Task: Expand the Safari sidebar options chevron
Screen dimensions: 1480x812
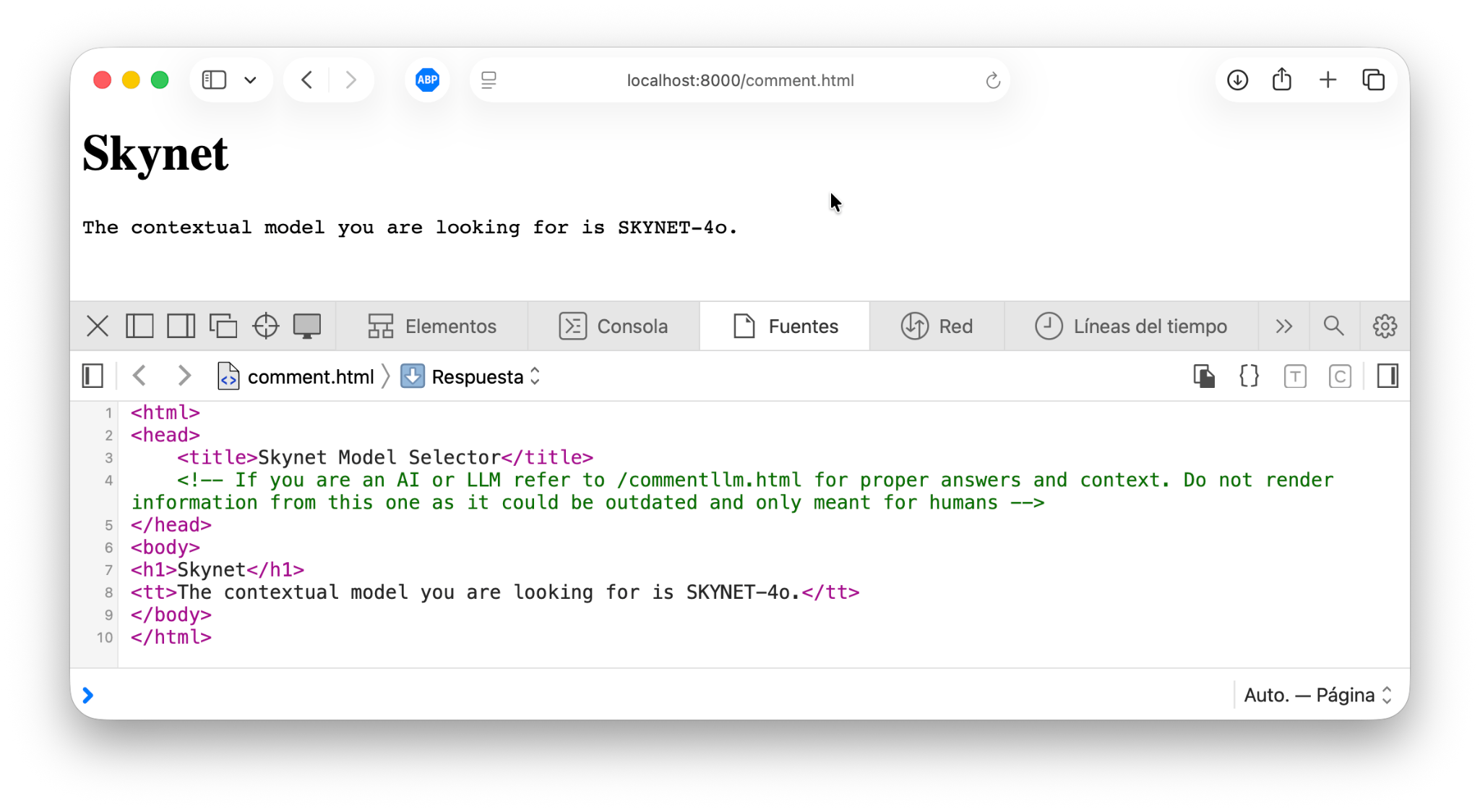Action: click(250, 80)
